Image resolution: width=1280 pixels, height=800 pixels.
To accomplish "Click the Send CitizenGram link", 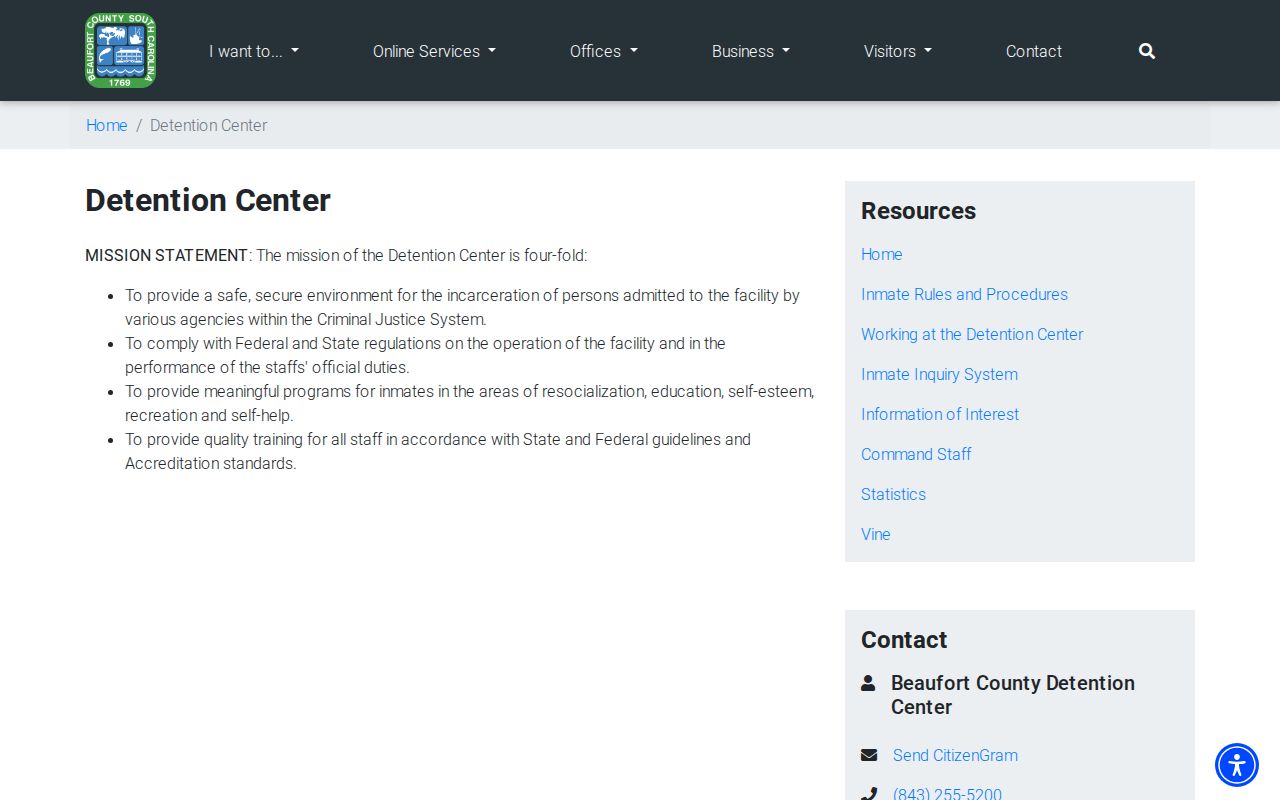I will [955, 755].
